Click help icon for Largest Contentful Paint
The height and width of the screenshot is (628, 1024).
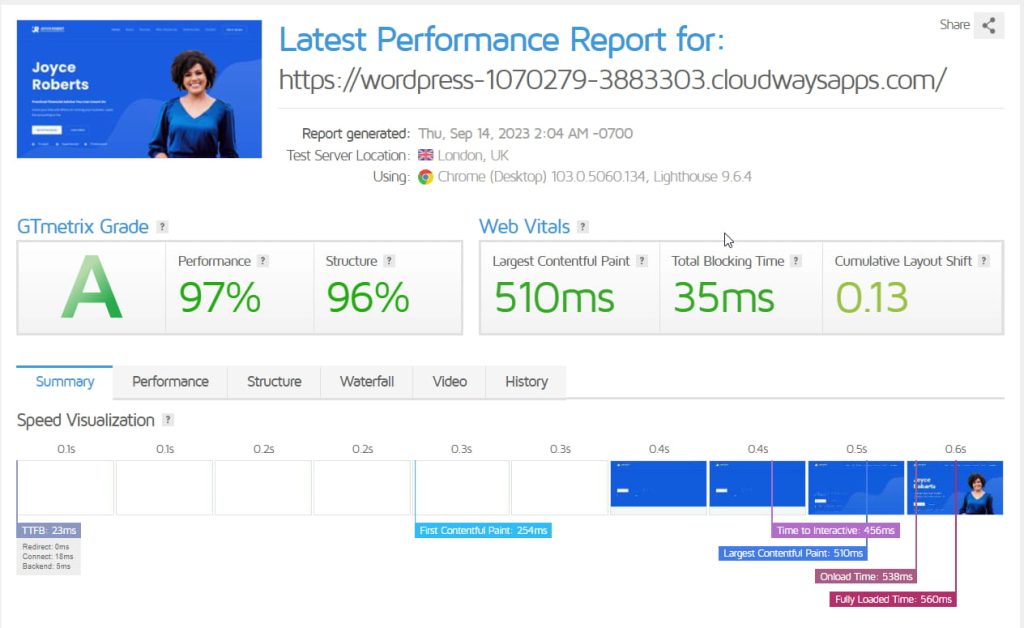pyautogui.click(x=642, y=261)
